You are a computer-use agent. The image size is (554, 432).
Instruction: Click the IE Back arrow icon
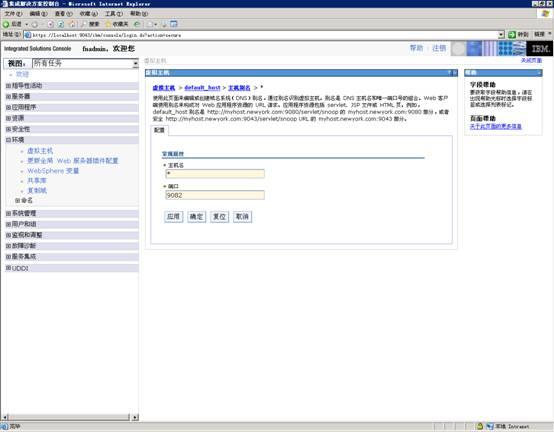pos(6,24)
